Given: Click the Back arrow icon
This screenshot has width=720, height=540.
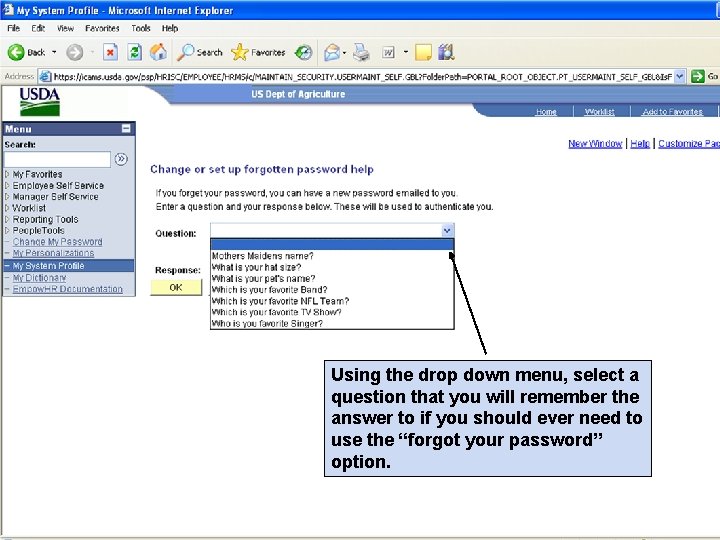Looking at the screenshot, I should (x=16, y=52).
